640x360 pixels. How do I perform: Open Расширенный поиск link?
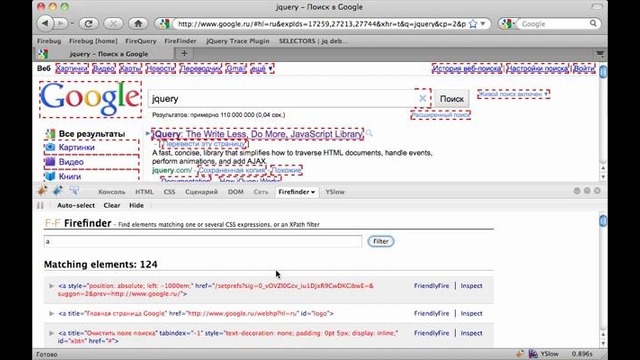pyautogui.click(x=440, y=116)
